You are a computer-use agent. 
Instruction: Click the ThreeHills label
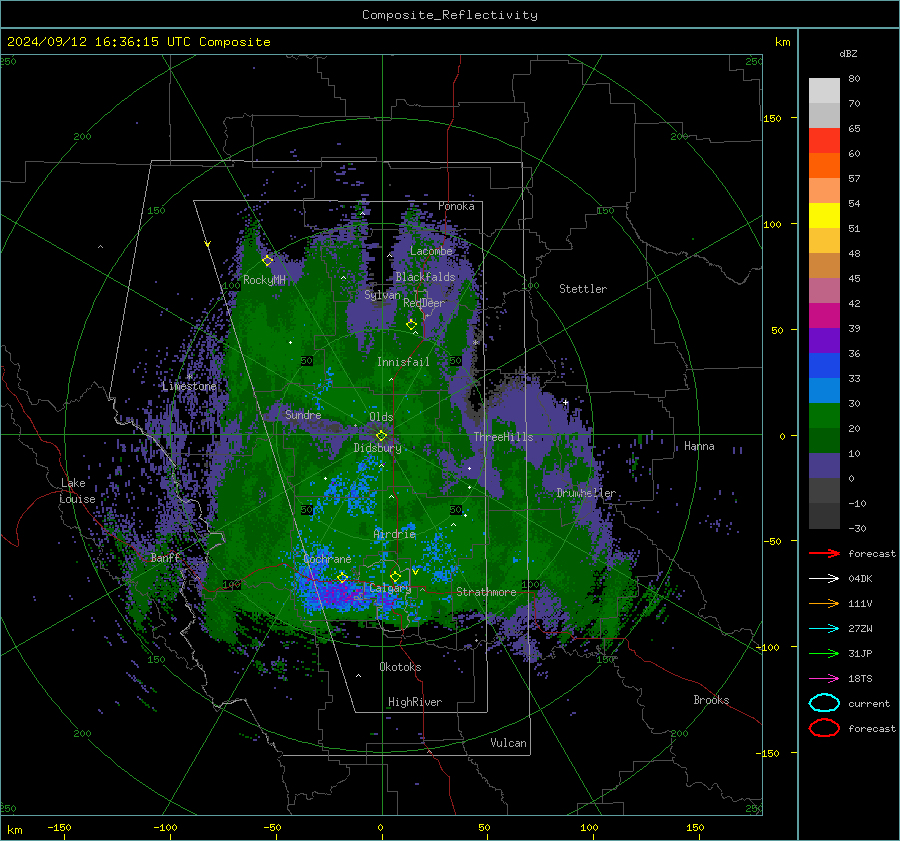tap(503, 437)
